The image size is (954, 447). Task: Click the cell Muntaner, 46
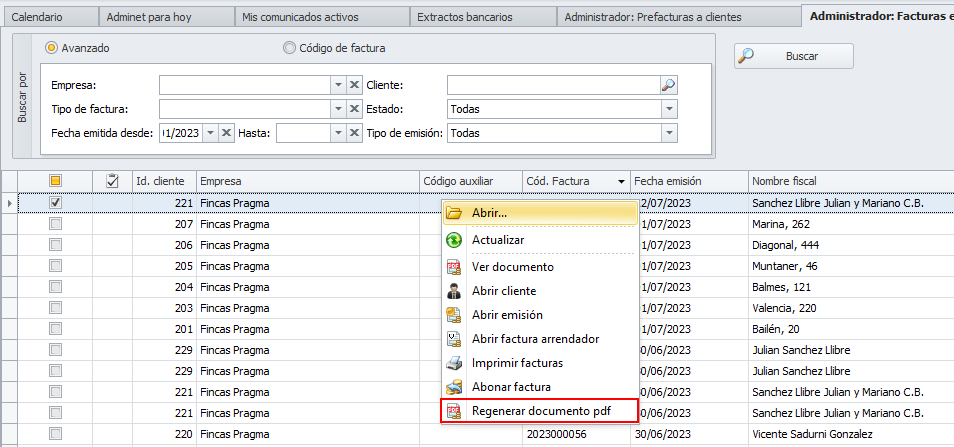(x=785, y=266)
